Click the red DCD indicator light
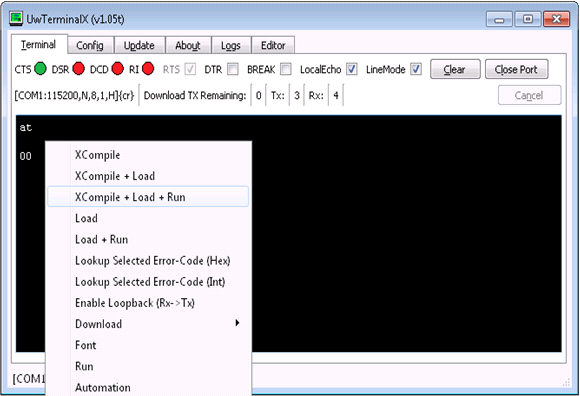The height and width of the screenshot is (396, 580). (118, 69)
